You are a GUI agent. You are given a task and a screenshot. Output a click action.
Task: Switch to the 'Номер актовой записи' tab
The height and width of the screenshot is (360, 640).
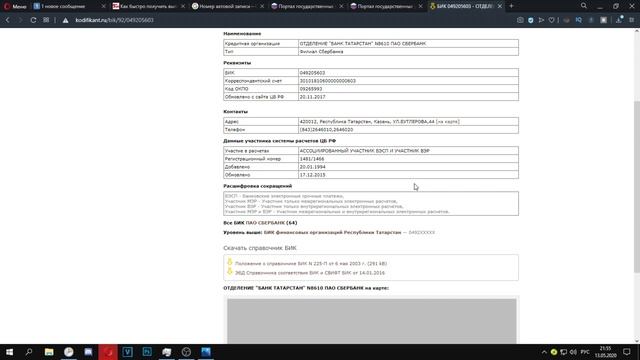[227, 6]
